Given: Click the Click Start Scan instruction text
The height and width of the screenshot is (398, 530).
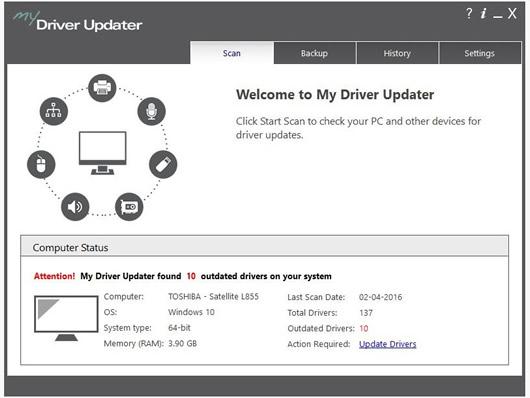Looking at the screenshot, I should [x=358, y=128].
